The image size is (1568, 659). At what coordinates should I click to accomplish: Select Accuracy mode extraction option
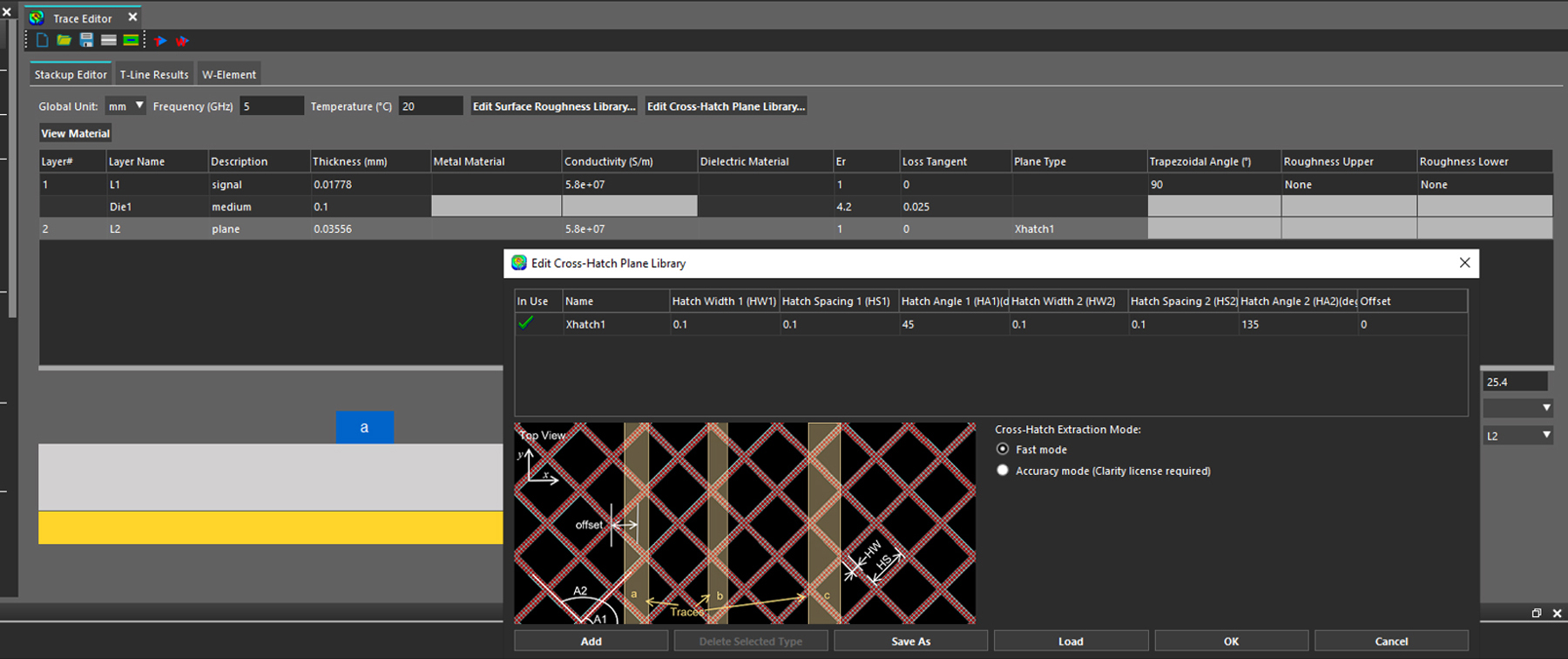point(1003,471)
